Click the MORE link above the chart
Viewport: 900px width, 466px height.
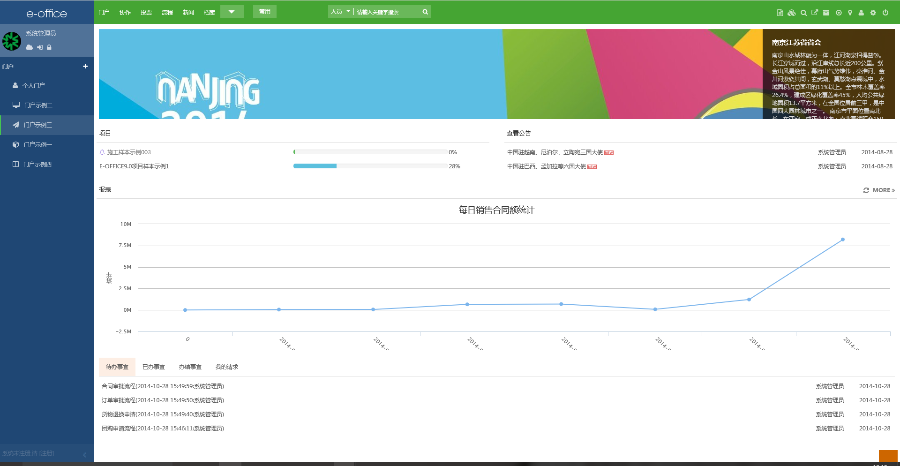click(883, 190)
